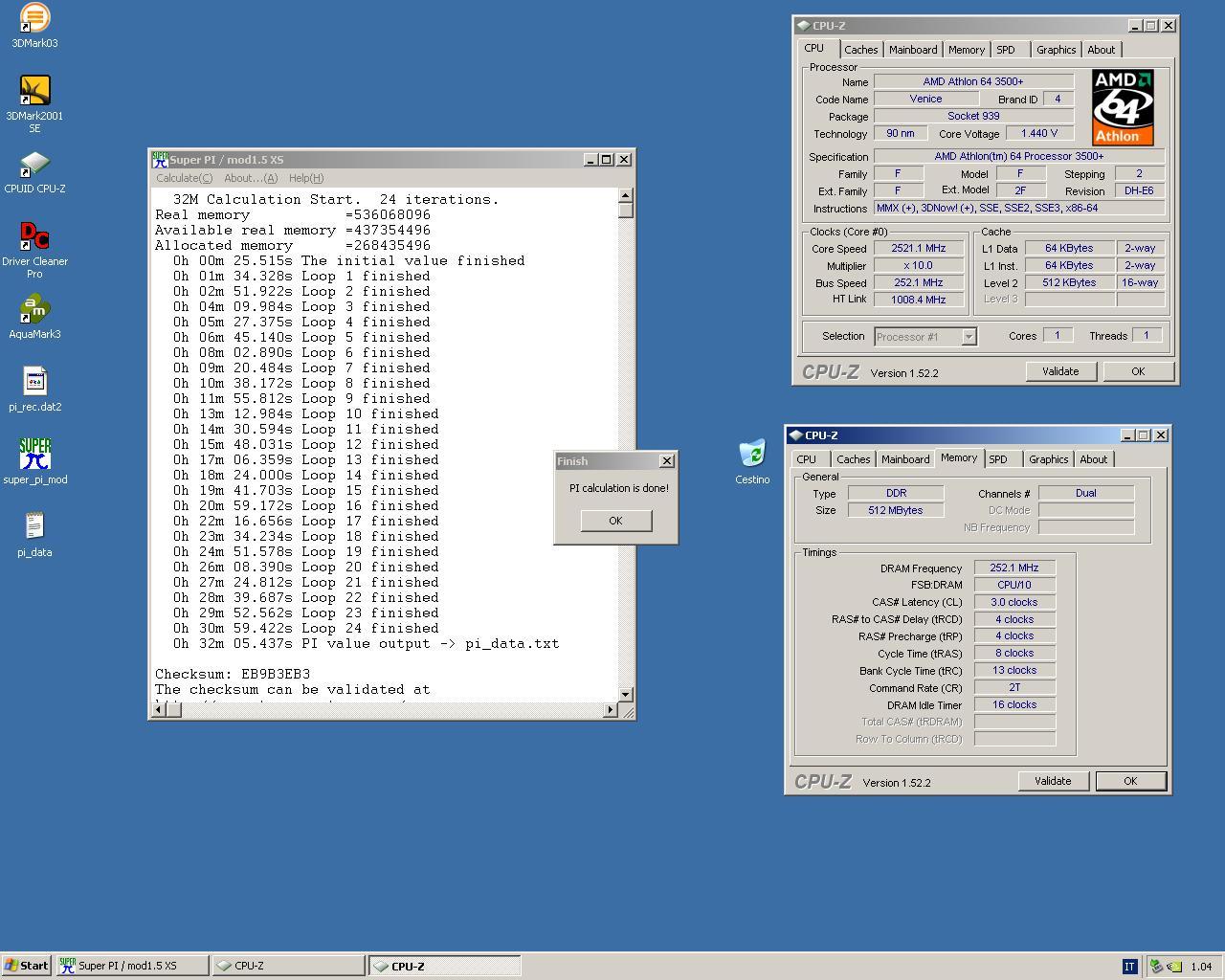Click the Loop 24 finished line

tap(306, 628)
